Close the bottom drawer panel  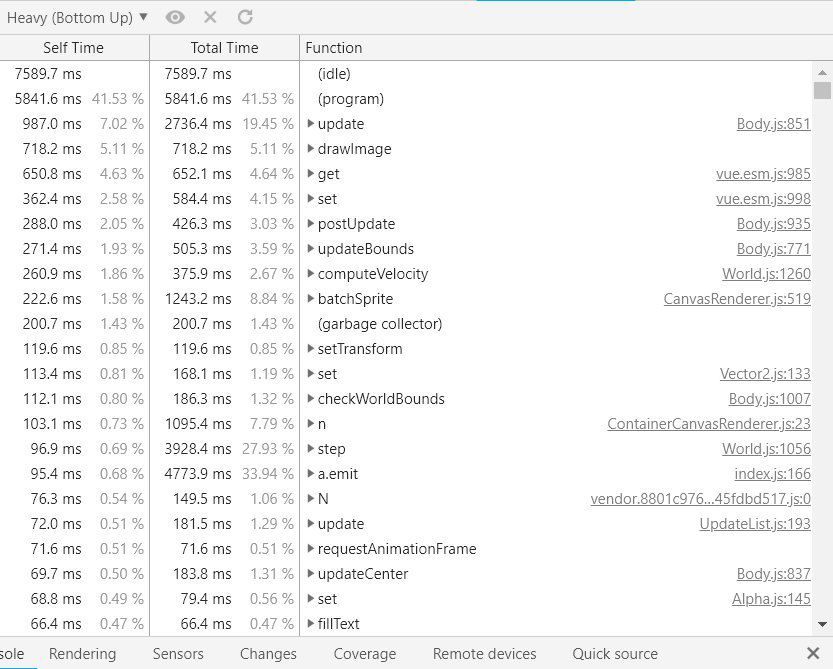tap(812, 653)
